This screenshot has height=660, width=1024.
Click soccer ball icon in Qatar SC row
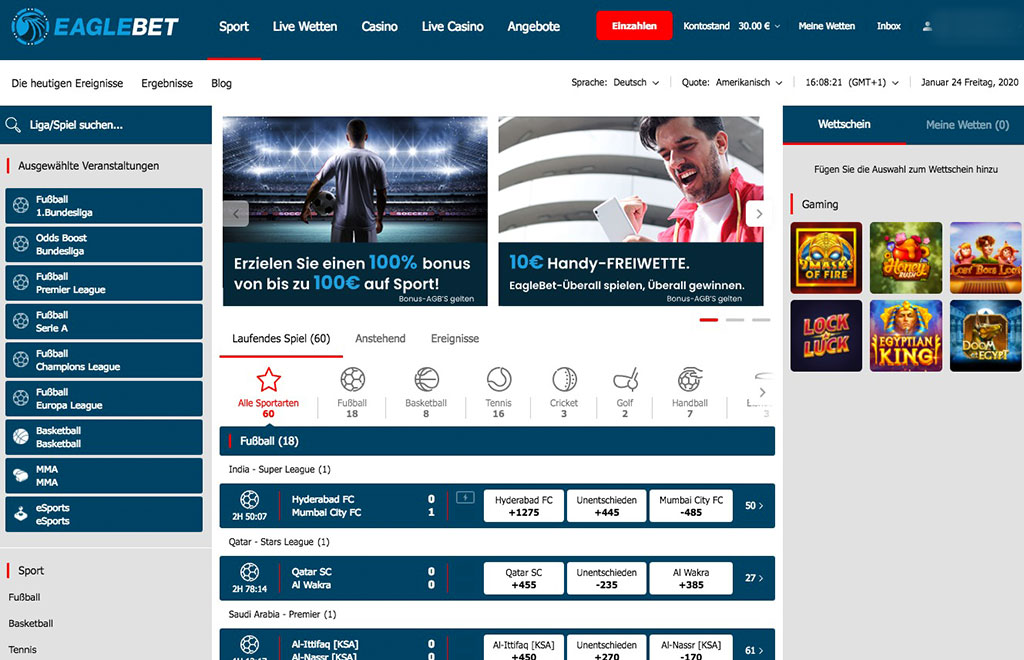[249, 572]
